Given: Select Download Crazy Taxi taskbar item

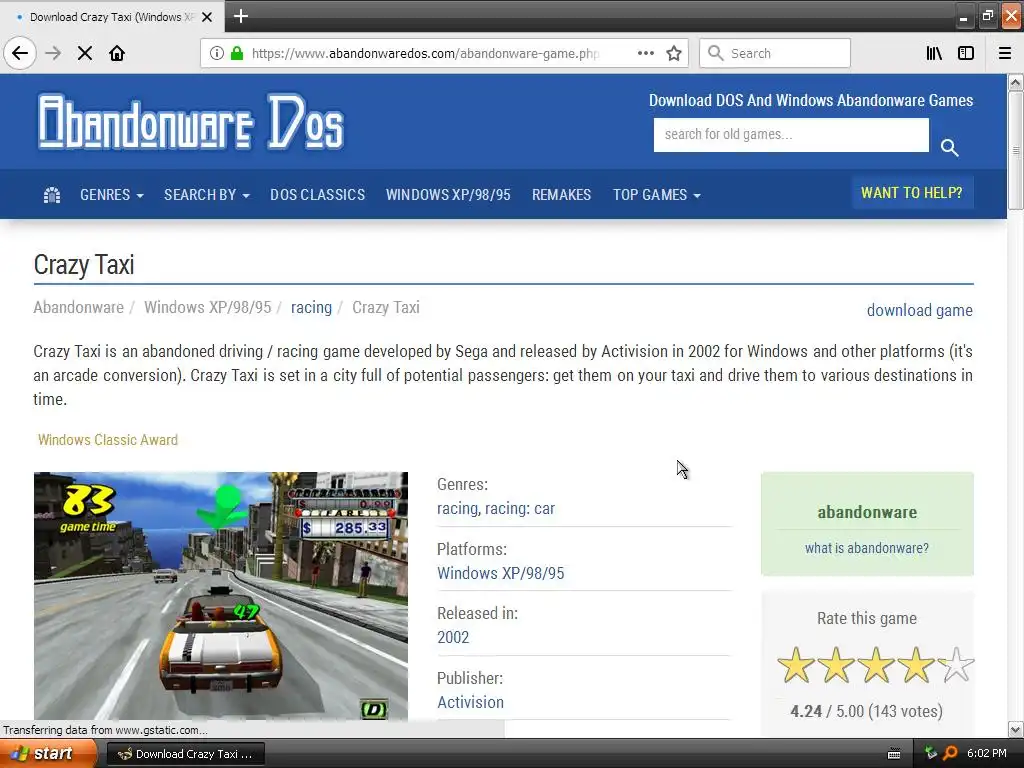Looking at the screenshot, I should coord(185,754).
